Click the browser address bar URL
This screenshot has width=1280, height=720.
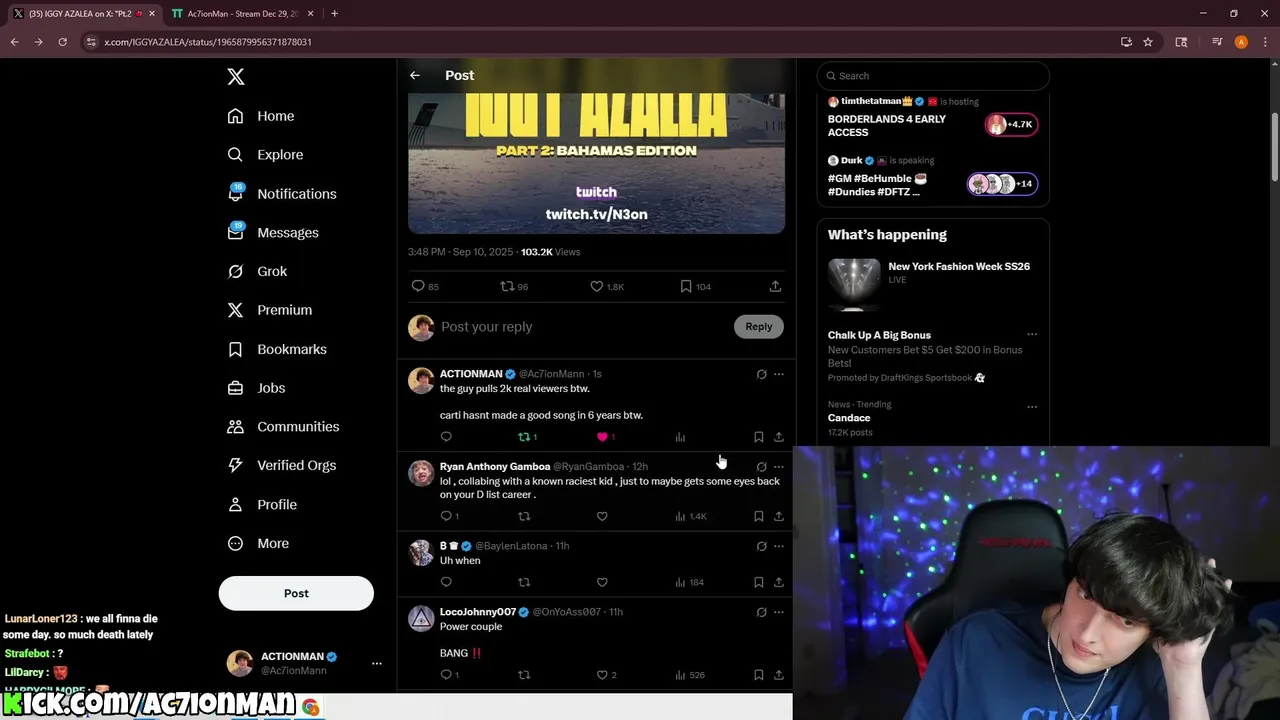(x=208, y=42)
